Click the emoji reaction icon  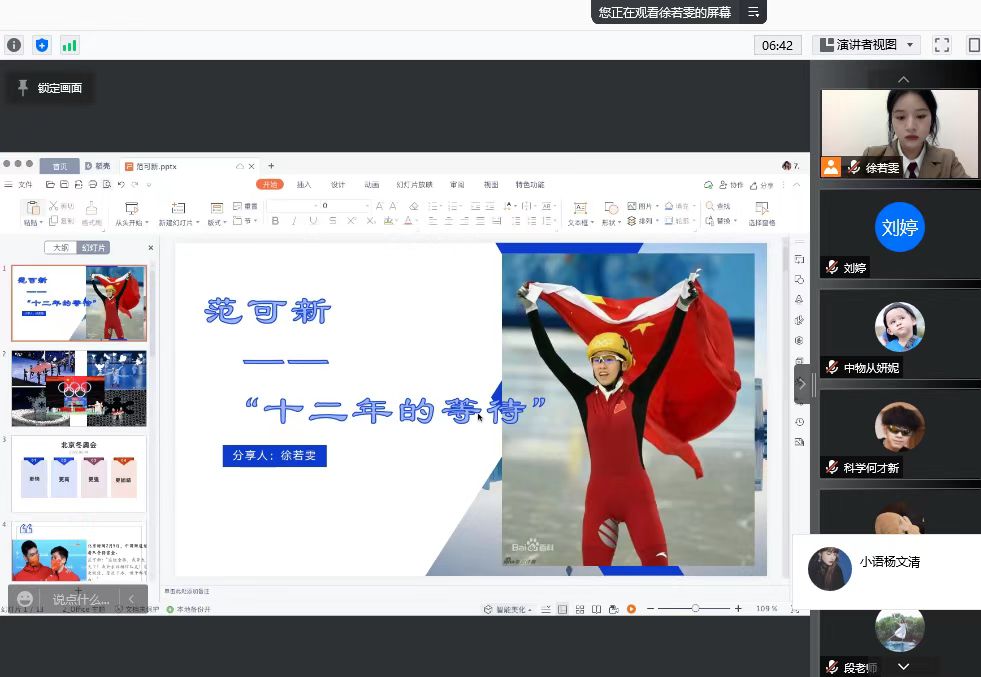tap(25, 599)
